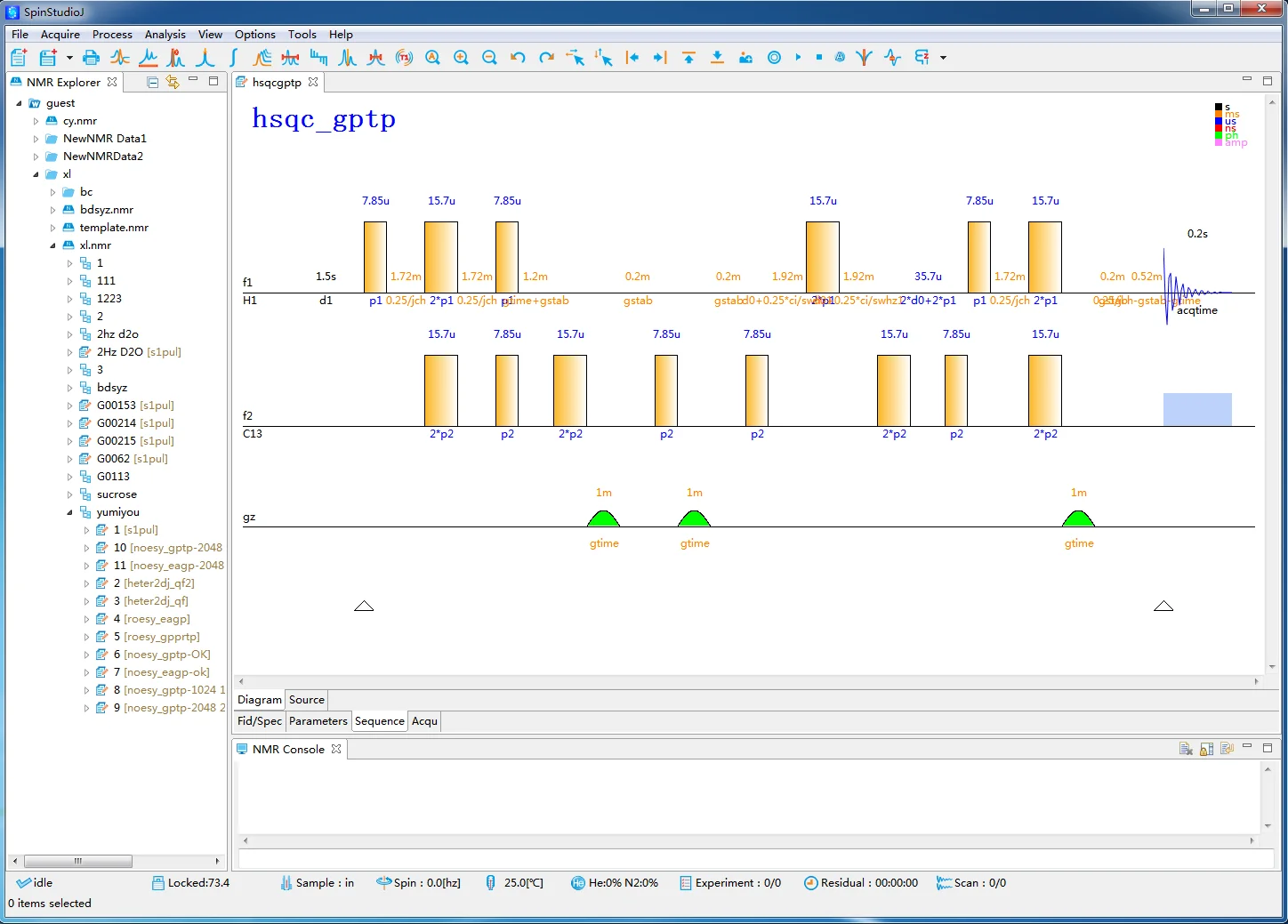Start acquisition with the play icon
The height and width of the screenshot is (924, 1288).
[x=798, y=58]
